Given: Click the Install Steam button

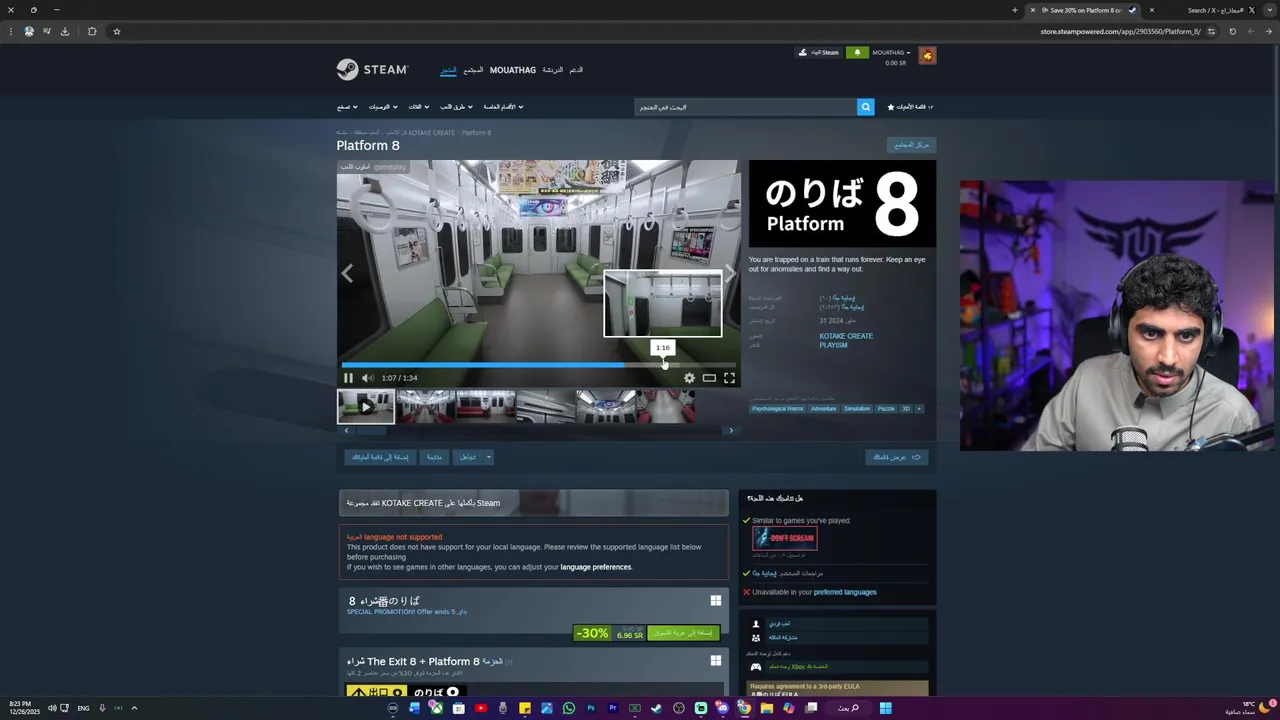Looking at the screenshot, I should pos(819,52).
